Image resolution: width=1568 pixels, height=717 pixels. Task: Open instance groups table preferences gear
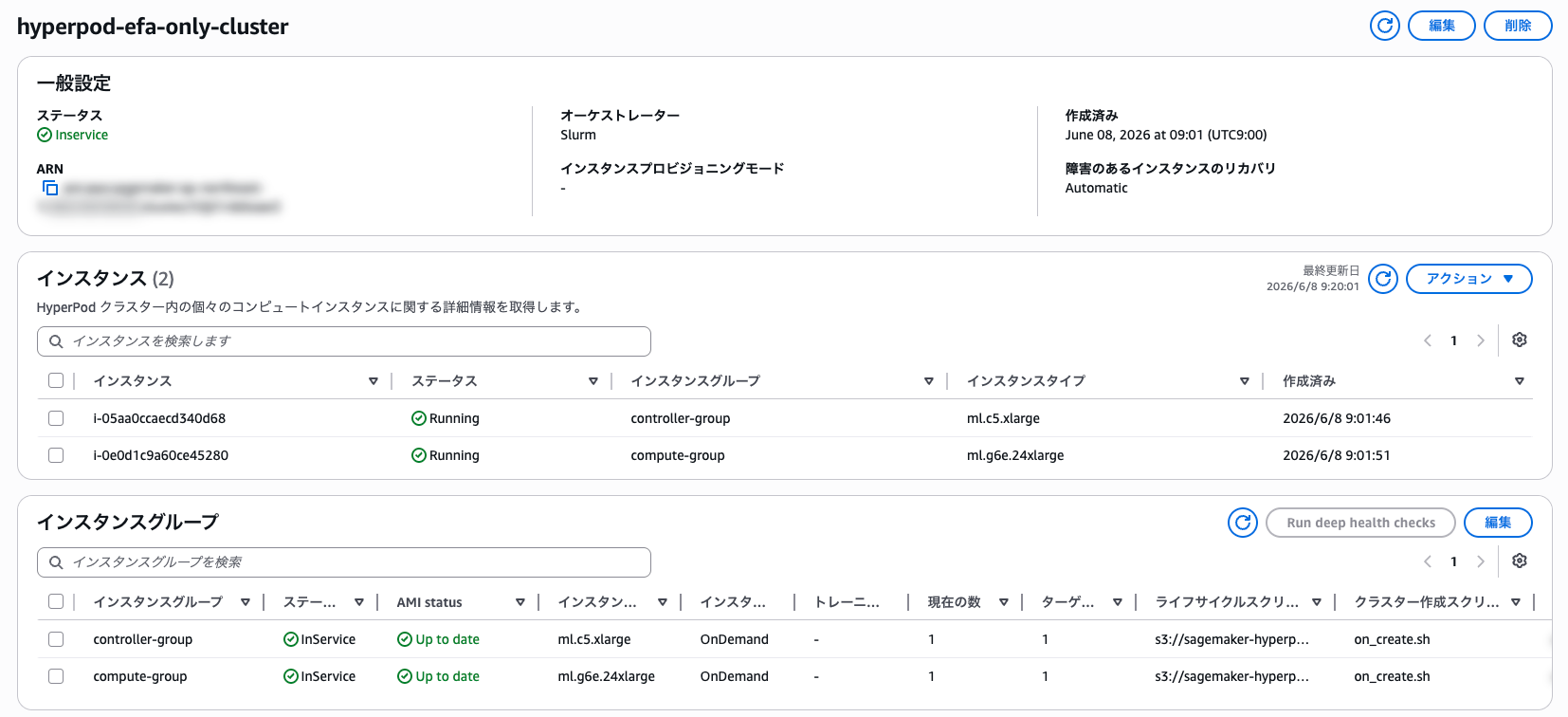coord(1519,561)
